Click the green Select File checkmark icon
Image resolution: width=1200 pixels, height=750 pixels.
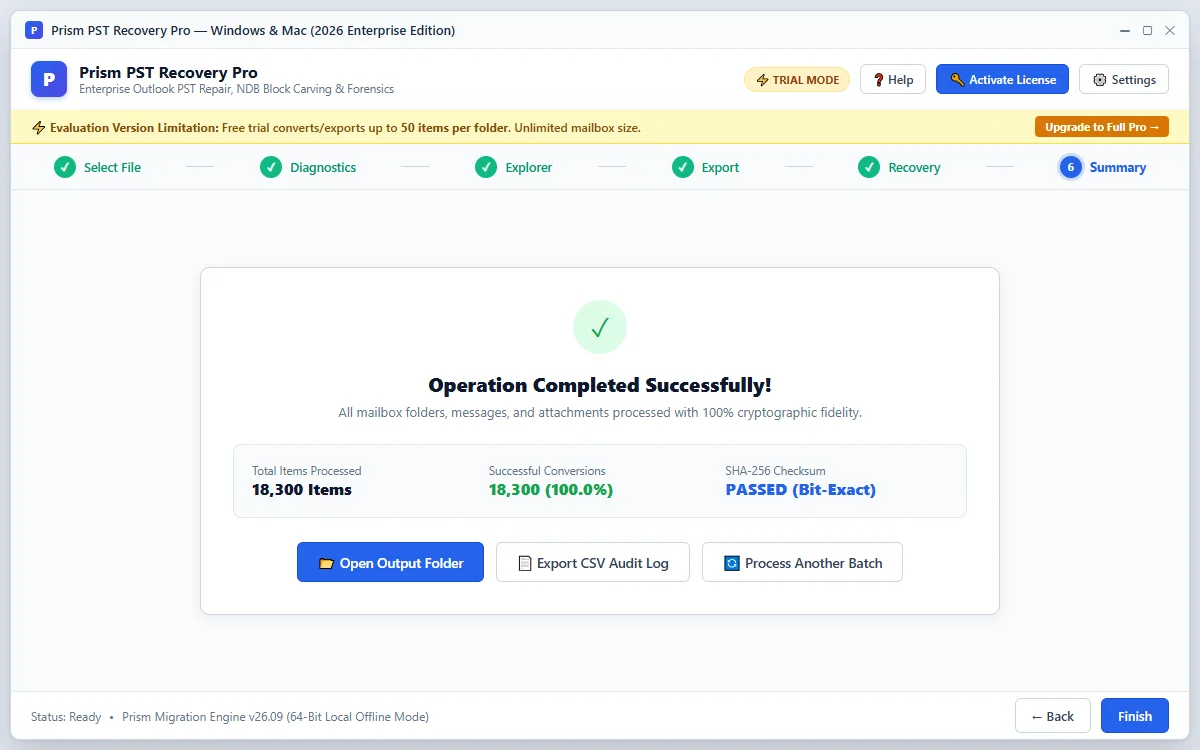click(65, 167)
